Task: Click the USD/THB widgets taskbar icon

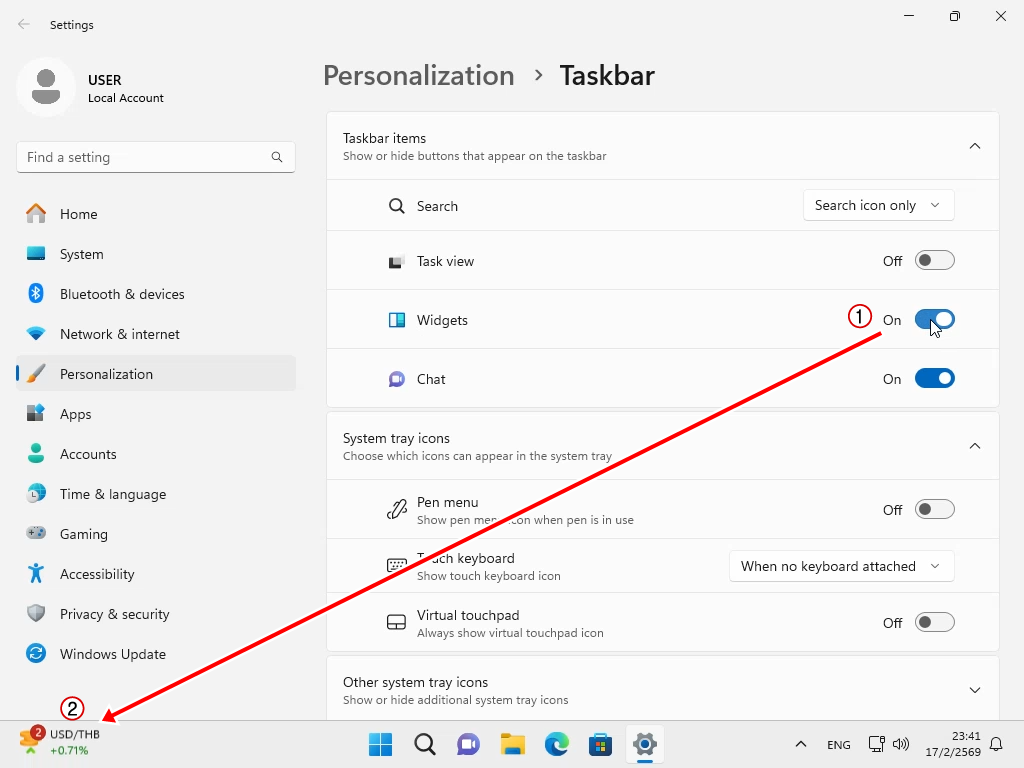Action: (x=60, y=742)
